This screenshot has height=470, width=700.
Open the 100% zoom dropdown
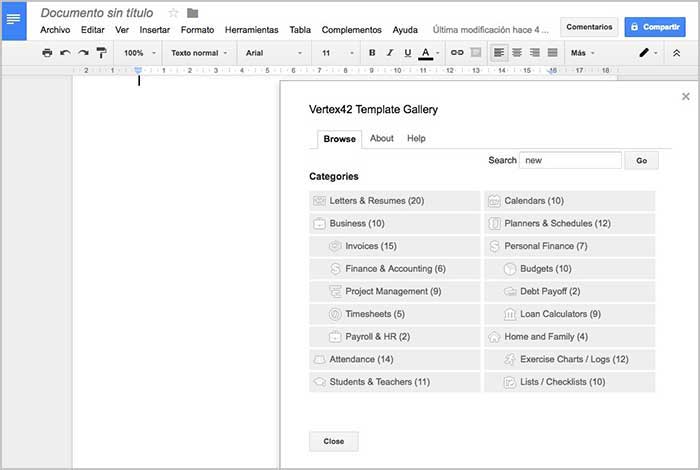(x=140, y=53)
